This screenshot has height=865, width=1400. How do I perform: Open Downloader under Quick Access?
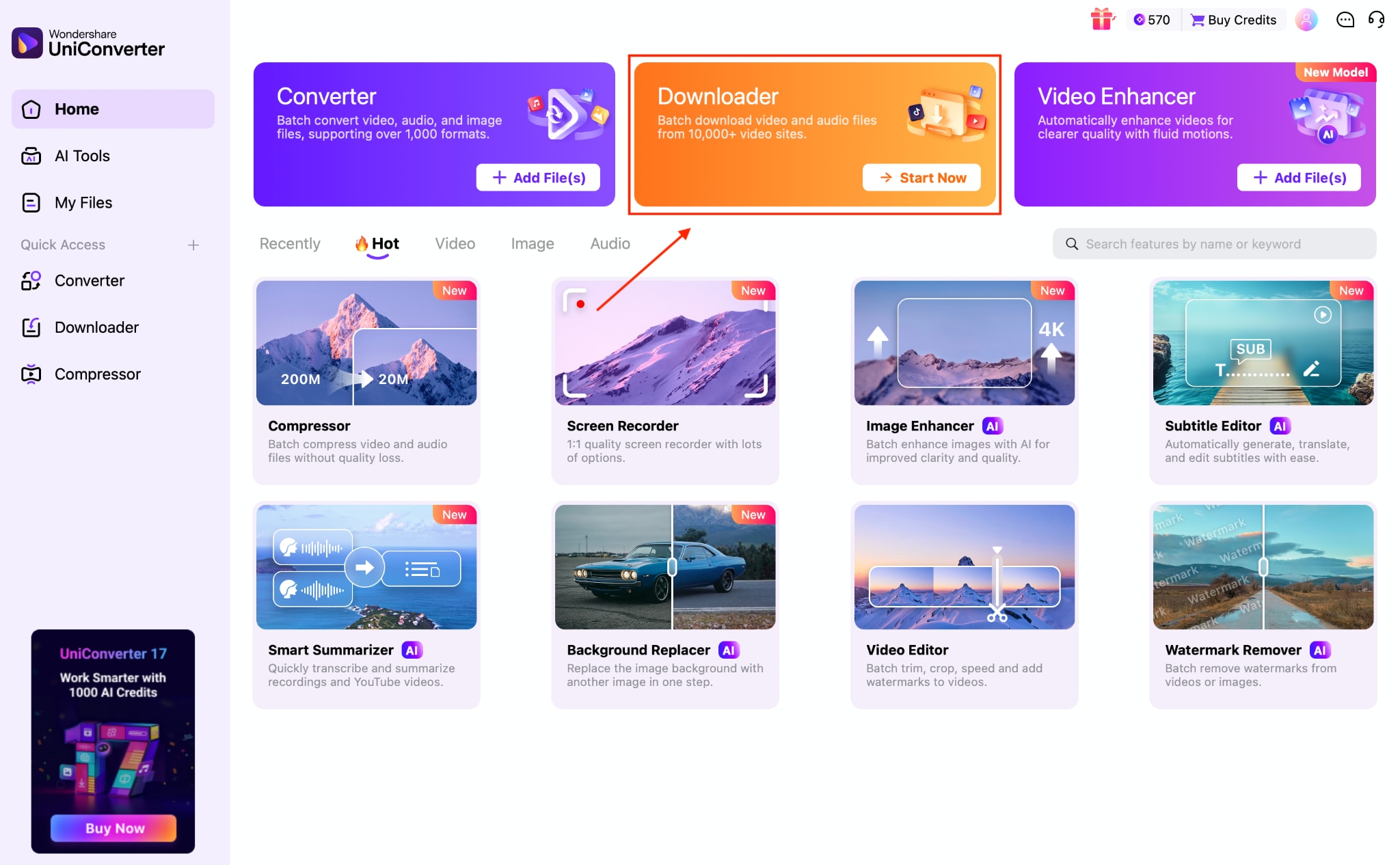(x=96, y=327)
